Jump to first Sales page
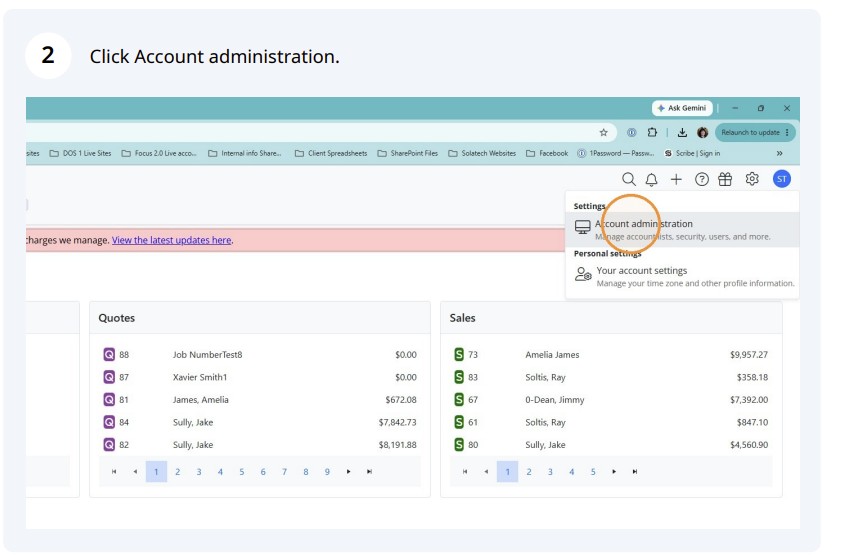Image resolution: width=845 pixels, height=557 pixels. [465, 472]
